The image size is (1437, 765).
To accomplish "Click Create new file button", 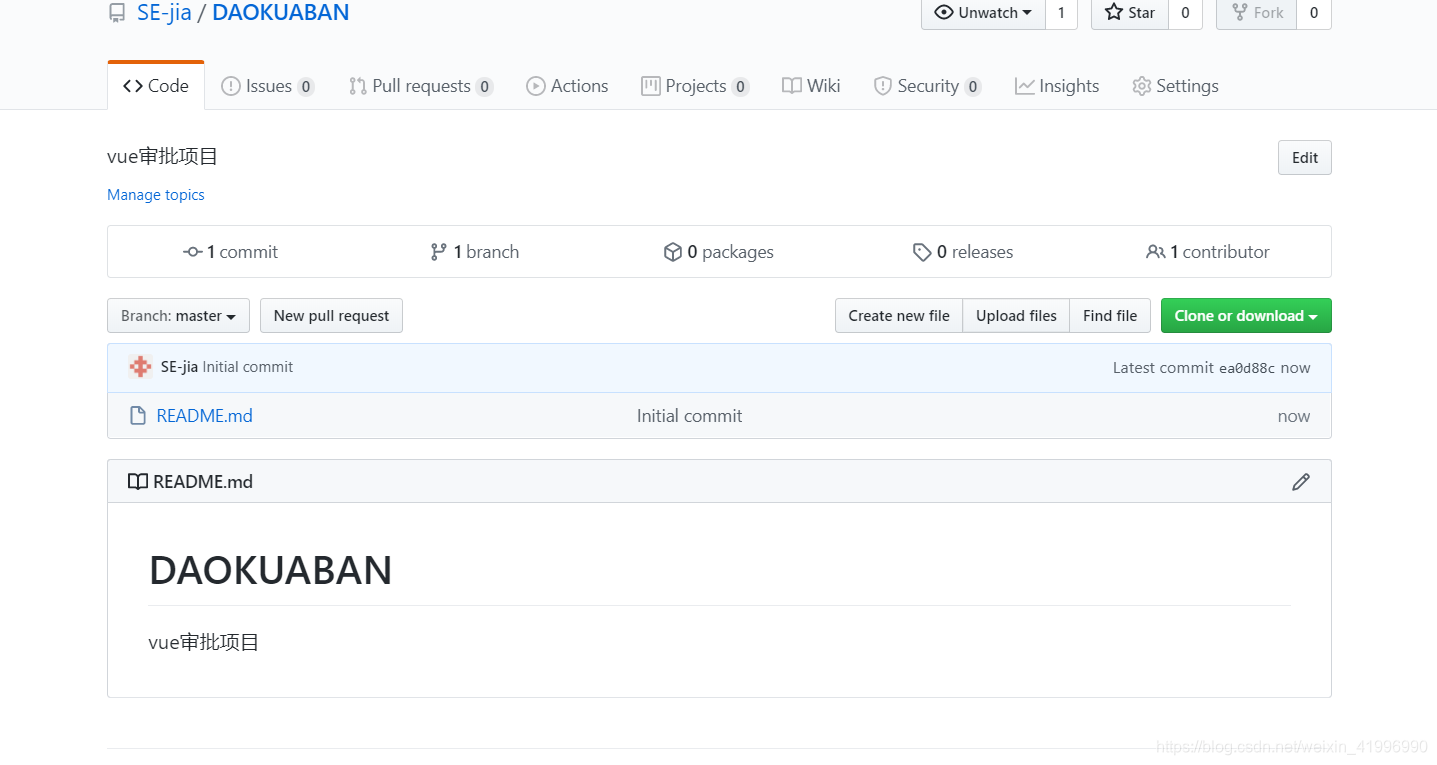I will coord(899,316).
